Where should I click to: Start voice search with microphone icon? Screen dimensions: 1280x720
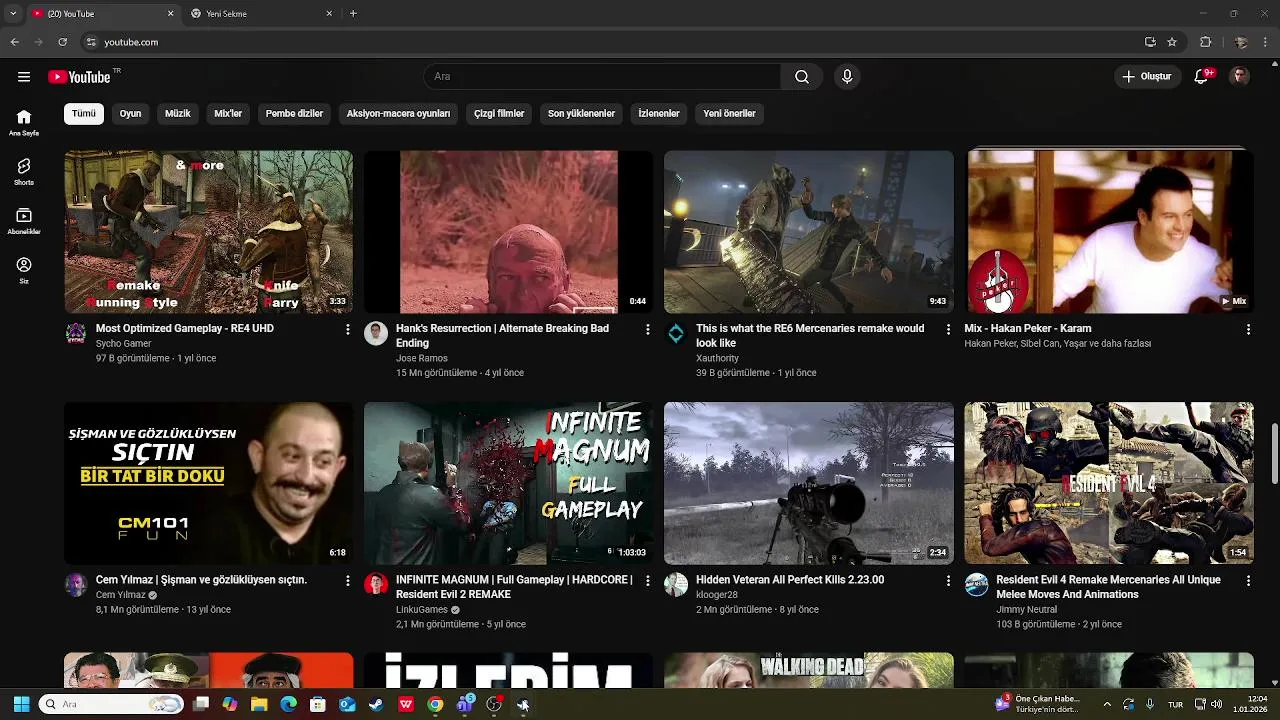847,77
